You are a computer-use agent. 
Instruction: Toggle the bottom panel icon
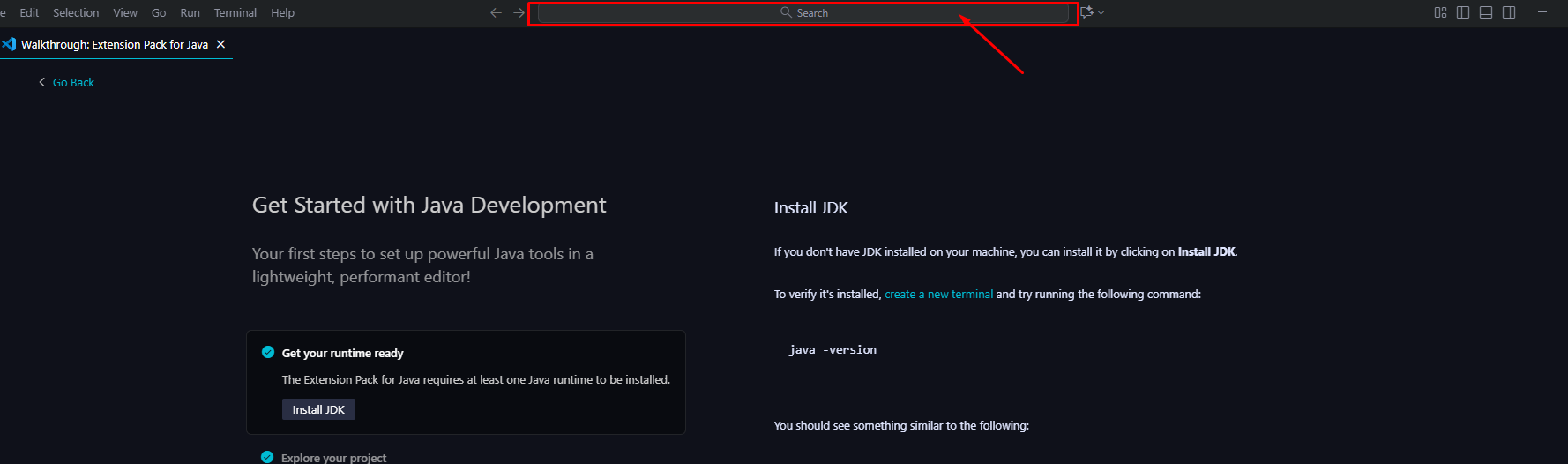click(1486, 12)
